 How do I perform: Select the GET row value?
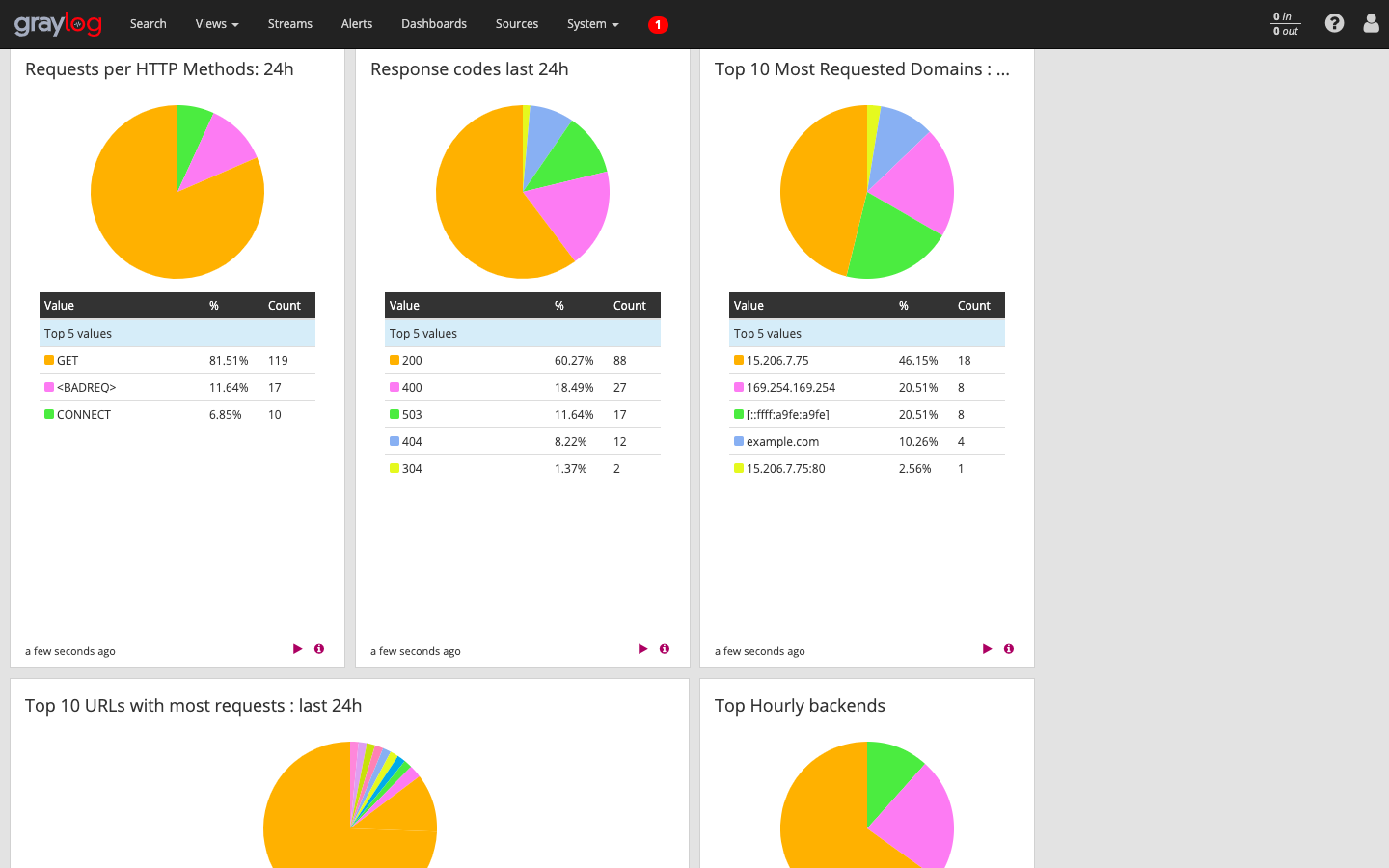click(x=68, y=360)
